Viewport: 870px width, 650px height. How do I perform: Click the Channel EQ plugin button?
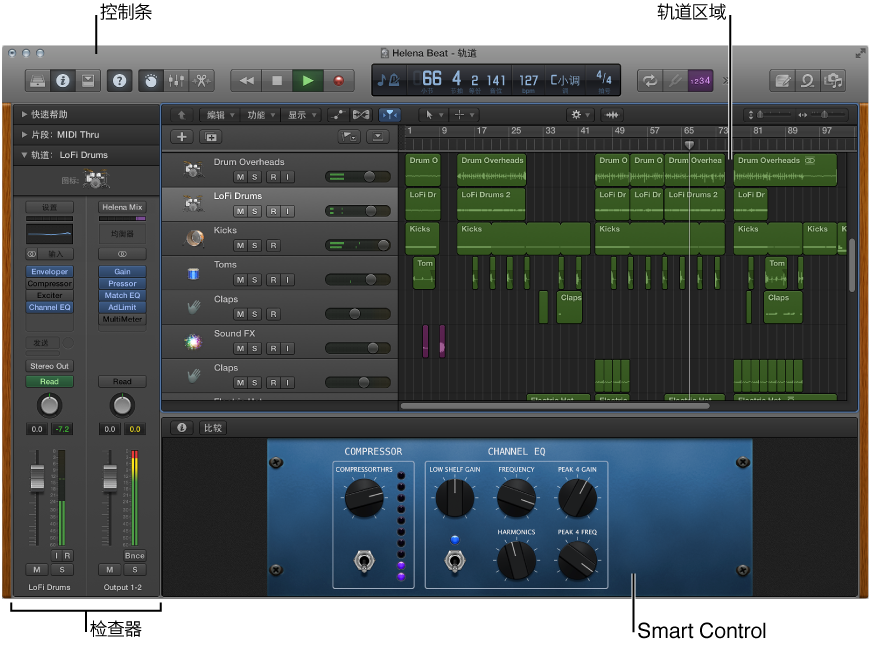click(49, 308)
